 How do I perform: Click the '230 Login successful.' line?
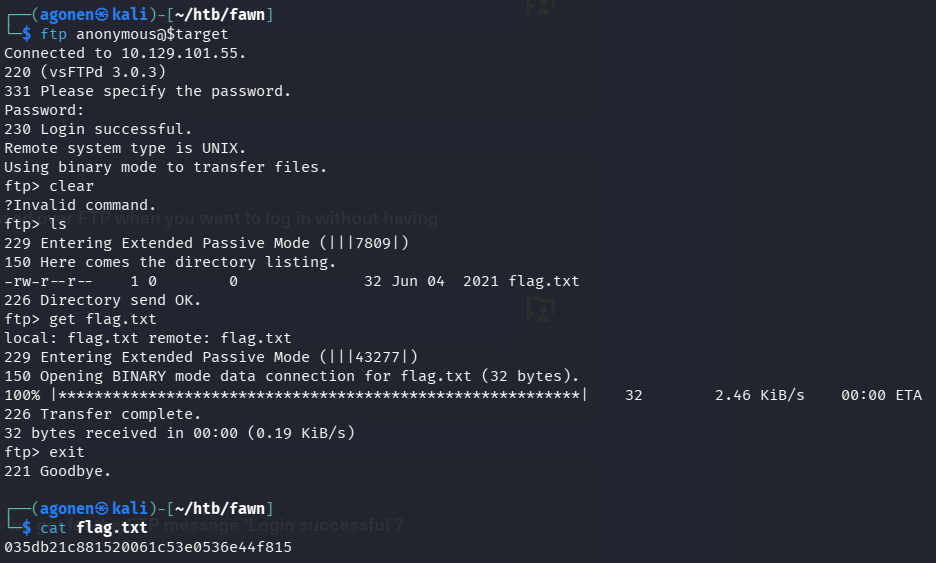click(98, 129)
